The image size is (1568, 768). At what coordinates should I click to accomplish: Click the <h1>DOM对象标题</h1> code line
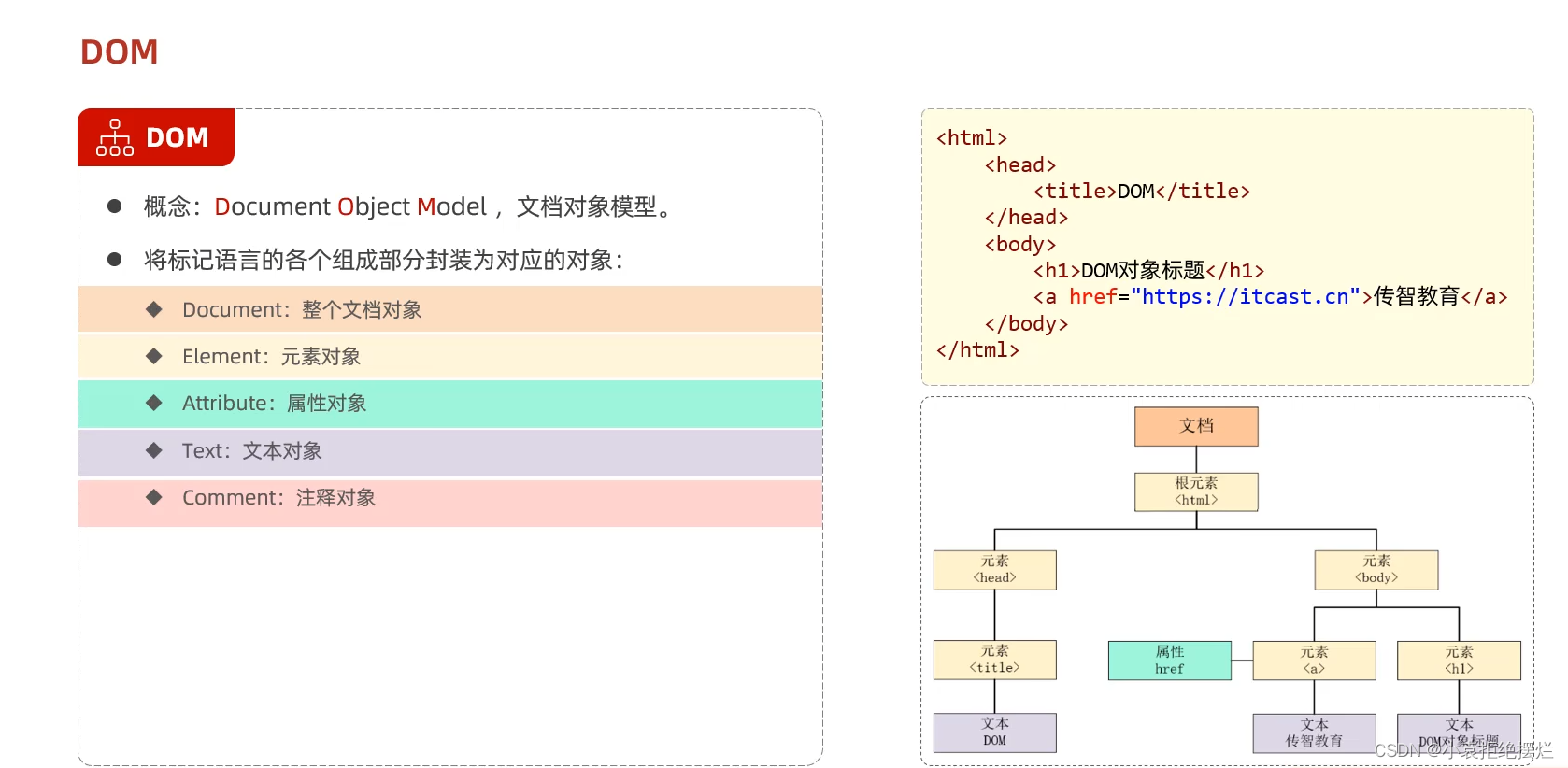[1148, 271]
